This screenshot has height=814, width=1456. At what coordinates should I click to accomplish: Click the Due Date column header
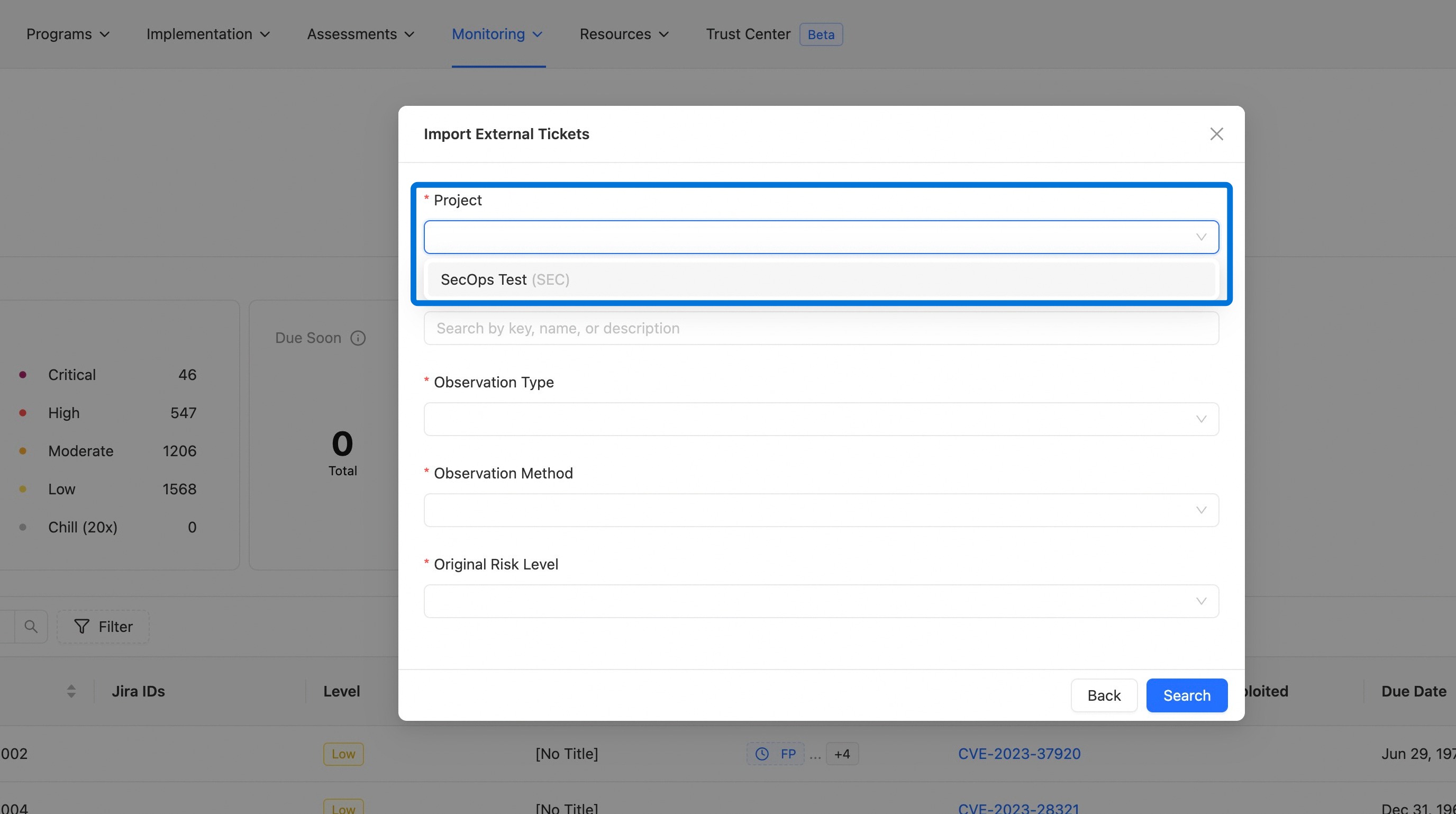(1414, 691)
